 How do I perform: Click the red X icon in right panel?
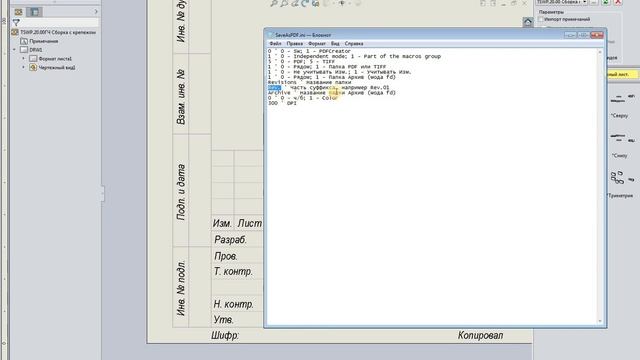point(618,2)
